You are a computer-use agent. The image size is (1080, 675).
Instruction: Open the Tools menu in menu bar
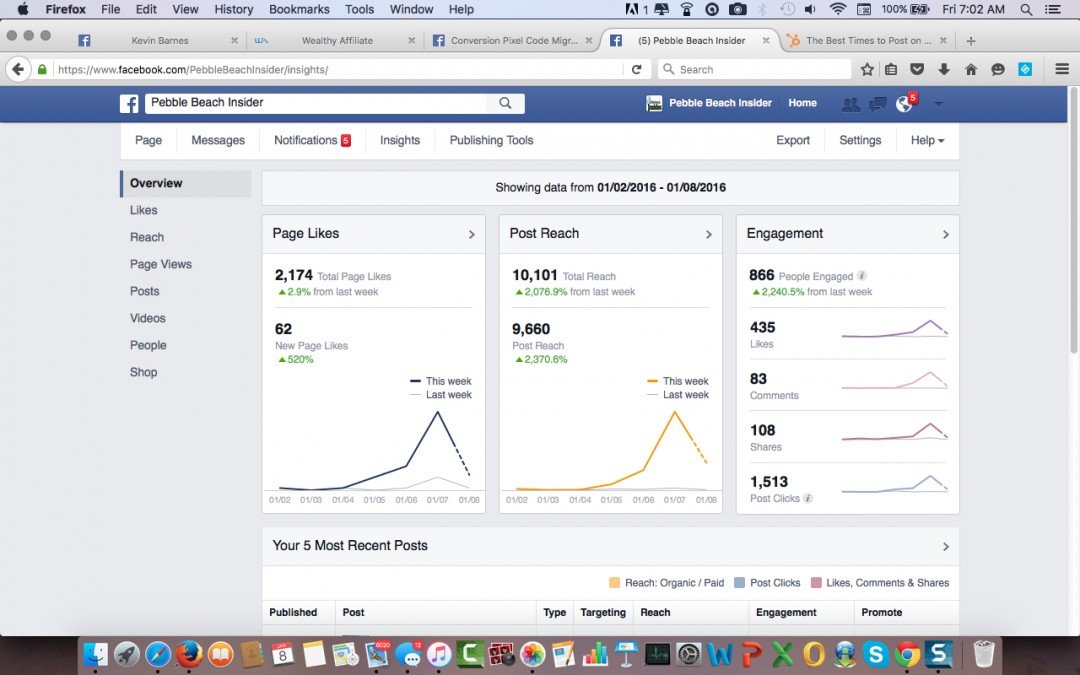(360, 9)
